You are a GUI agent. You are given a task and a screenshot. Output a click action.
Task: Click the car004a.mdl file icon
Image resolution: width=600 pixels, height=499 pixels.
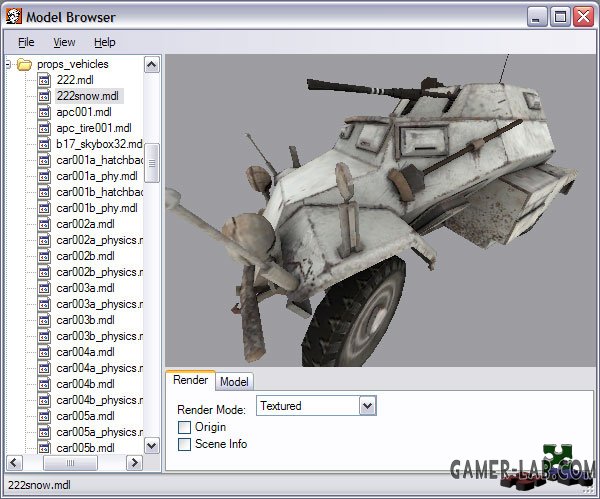[44, 352]
